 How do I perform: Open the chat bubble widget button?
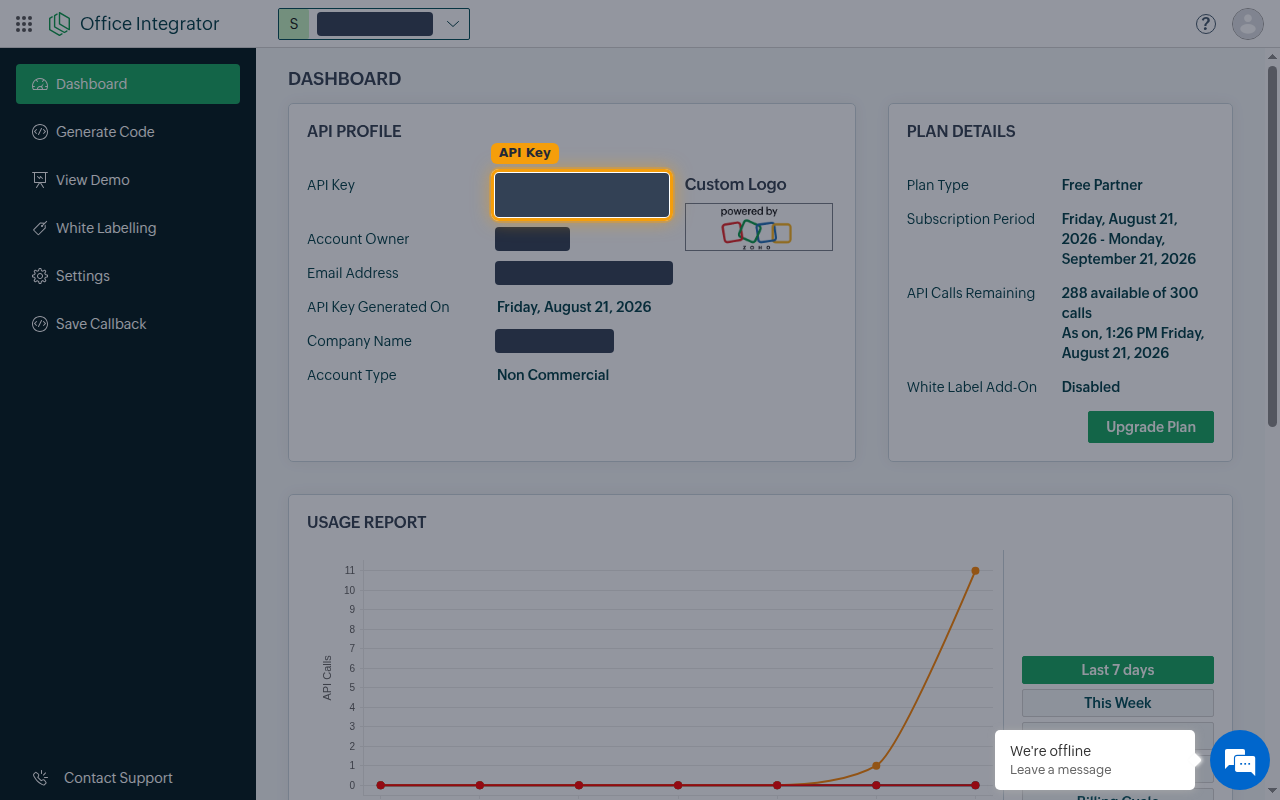1240,761
